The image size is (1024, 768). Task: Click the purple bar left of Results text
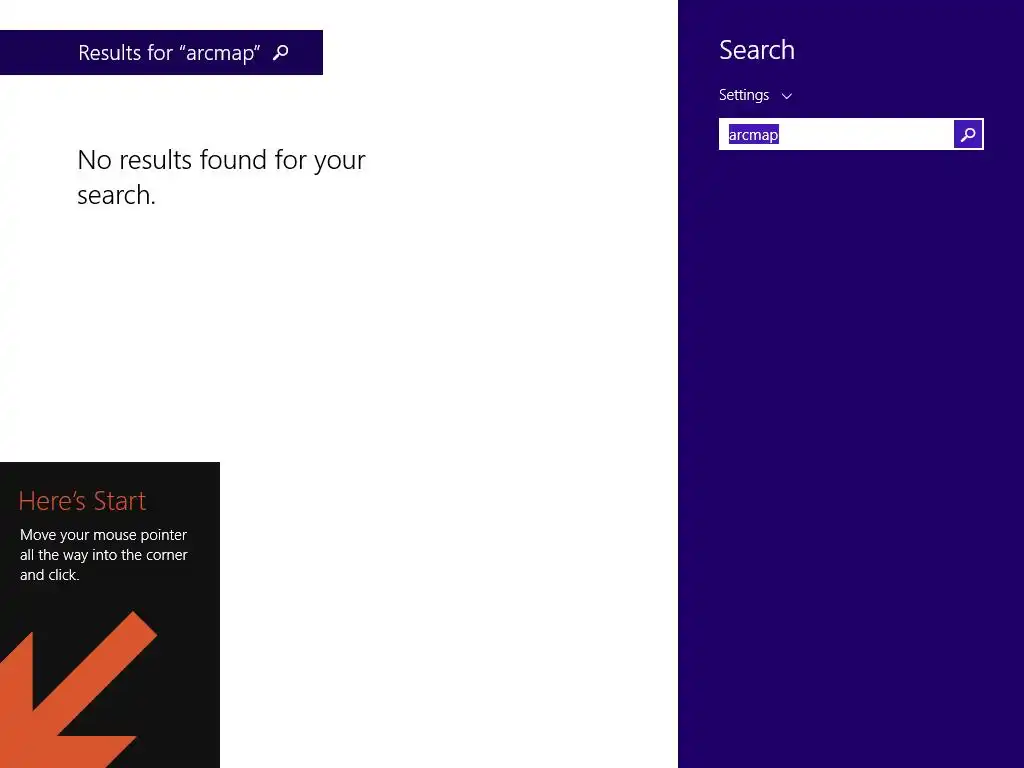pyautogui.click(x=38, y=52)
